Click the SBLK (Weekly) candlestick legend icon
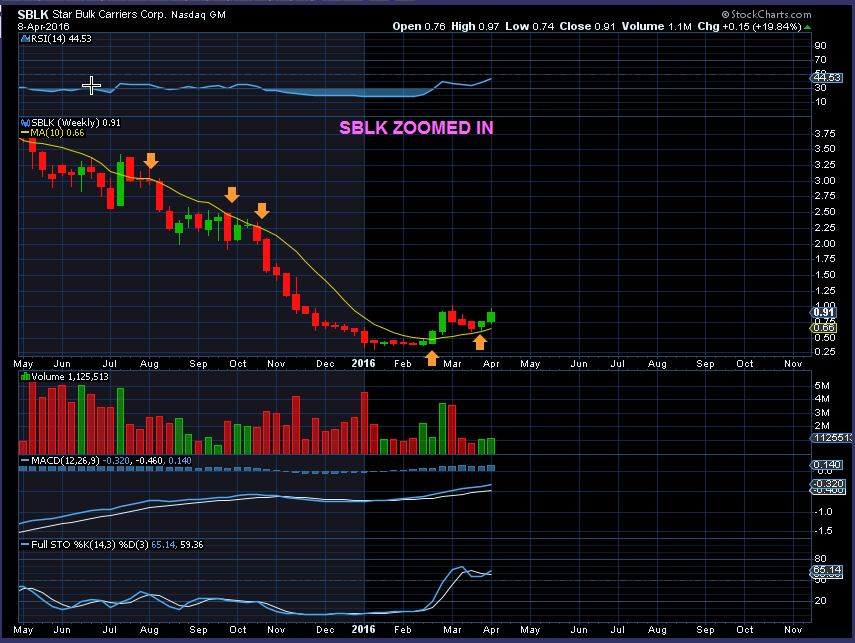 [25, 123]
